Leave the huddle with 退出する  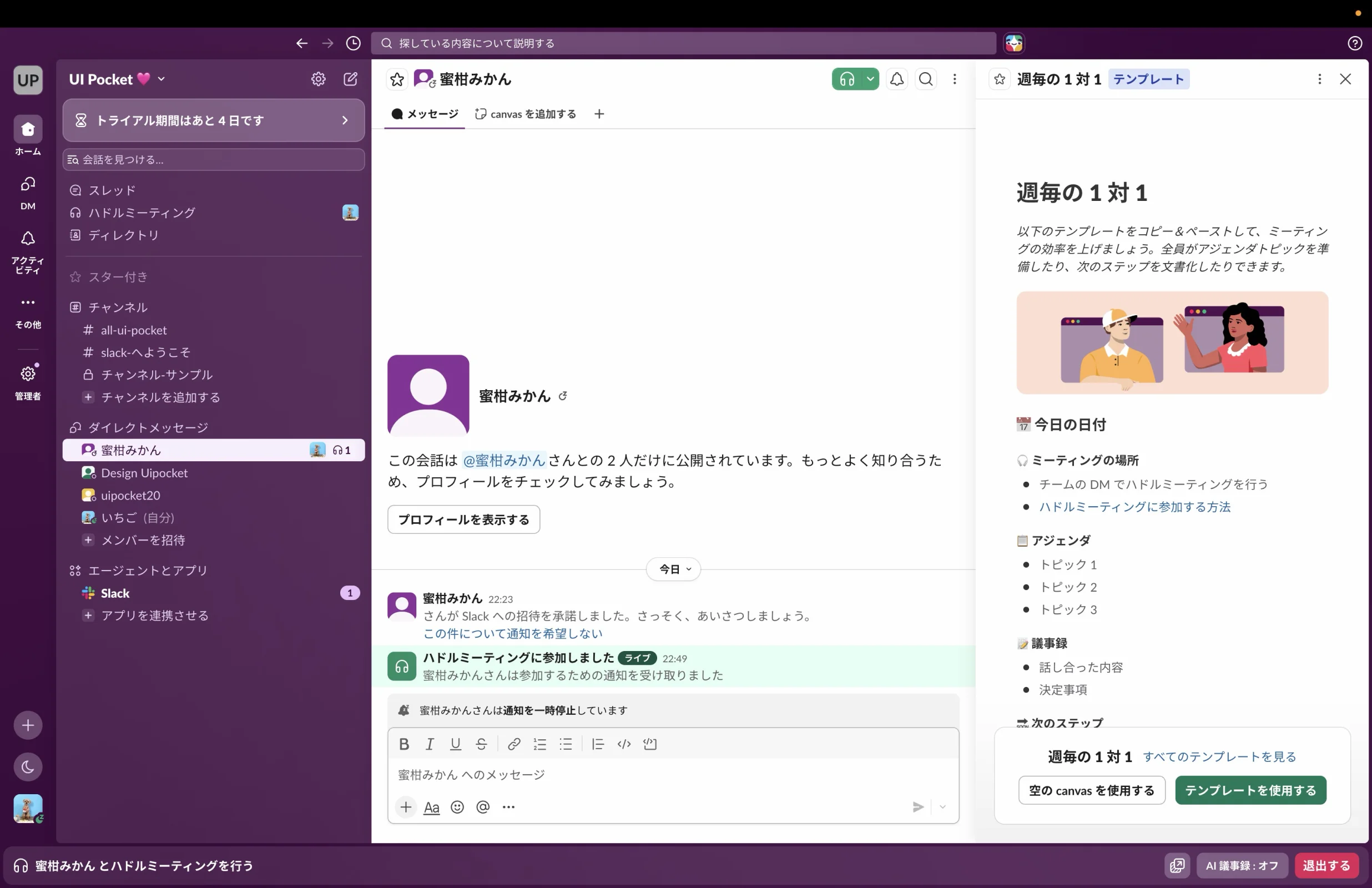pos(1326,865)
